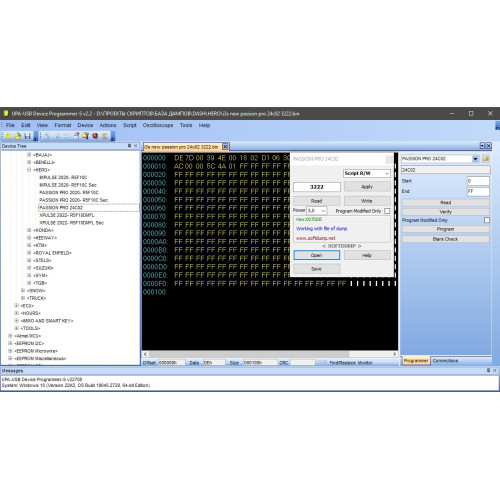Click the Help button in script dialog
Screen dimensions: 500x500
click(367, 255)
